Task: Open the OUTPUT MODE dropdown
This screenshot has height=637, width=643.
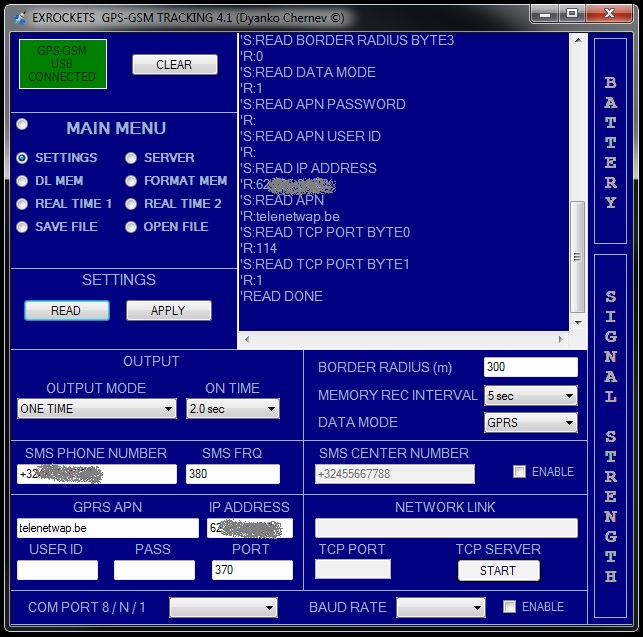Action: tap(97, 409)
